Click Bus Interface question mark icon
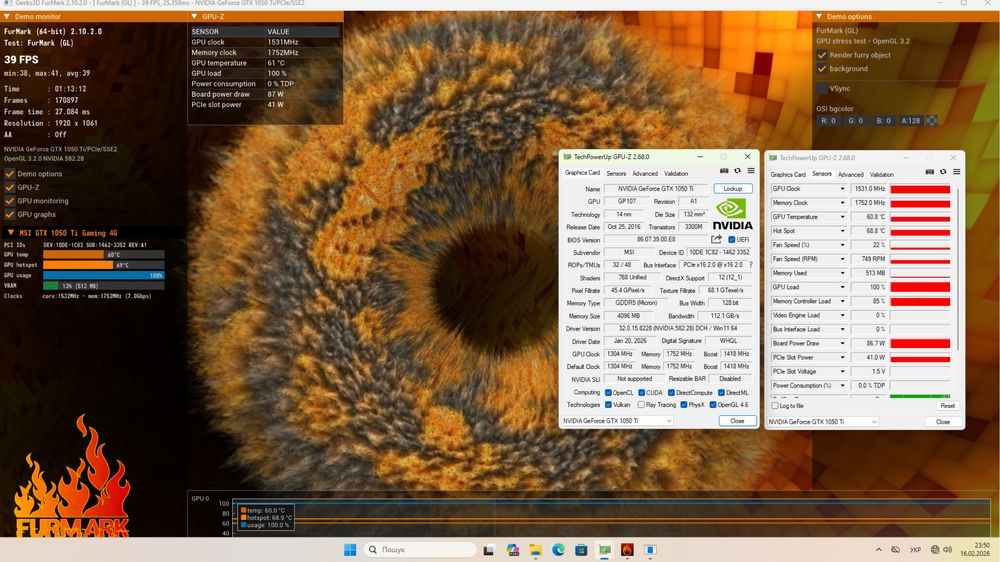The height and width of the screenshot is (562, 1000). [751, 265]
